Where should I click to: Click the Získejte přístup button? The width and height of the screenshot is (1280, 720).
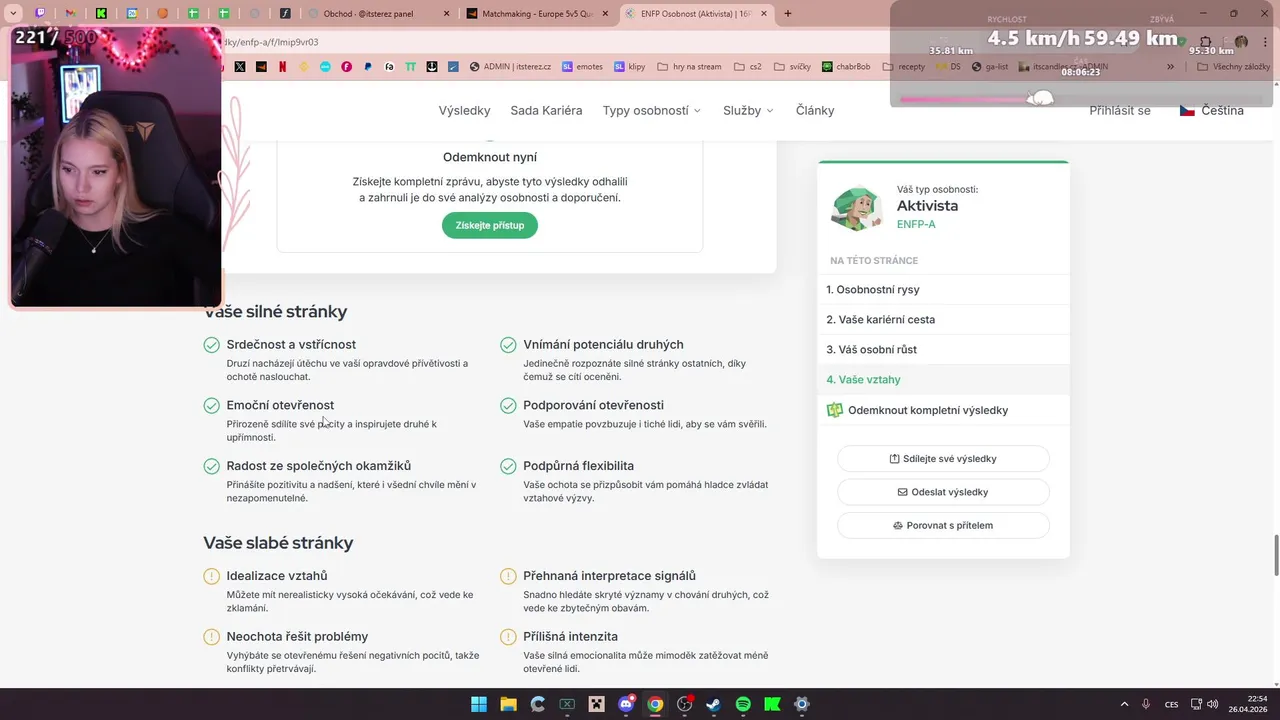(x=490, y=225)
